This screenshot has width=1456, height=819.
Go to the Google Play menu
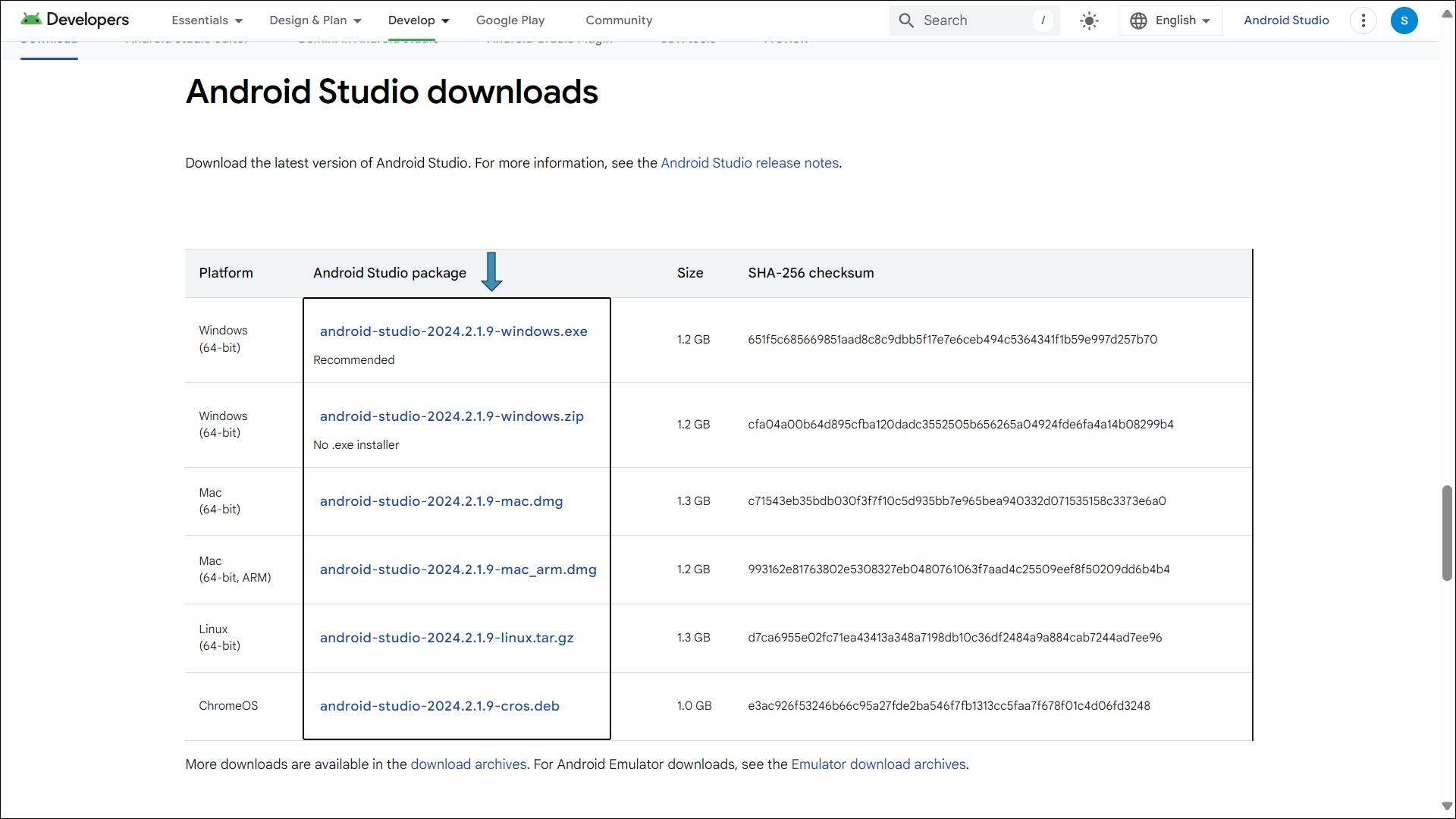510,20
